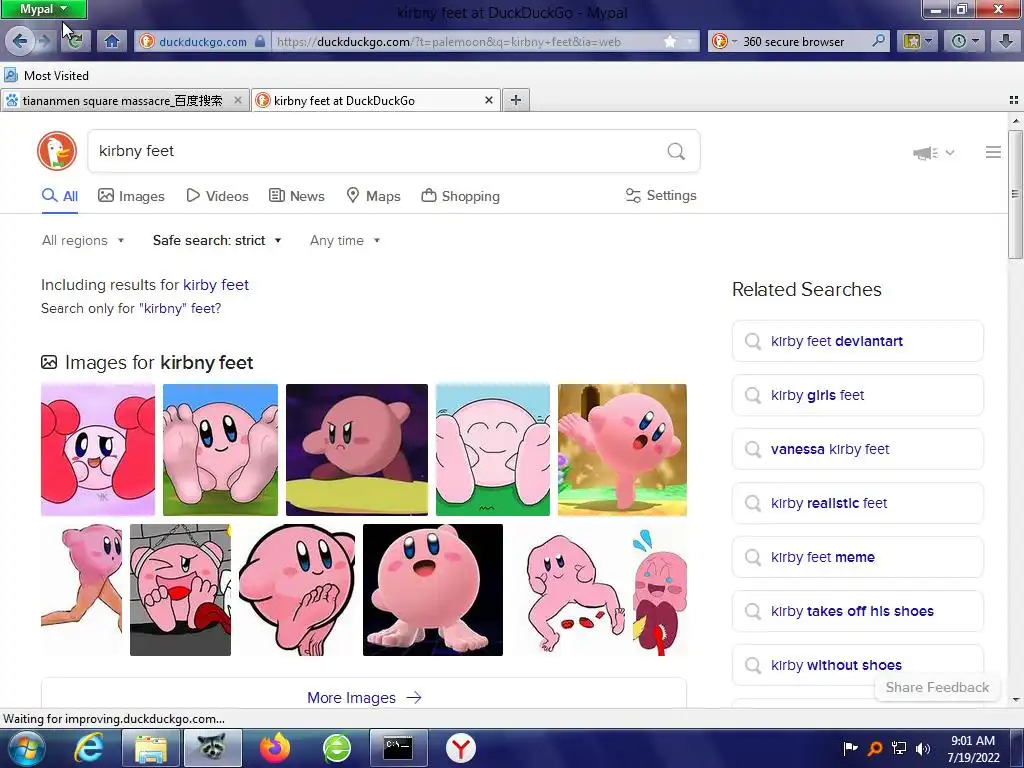The height and width of the screenshot is (768, 1024).
Task: Click the Share Feedback button
Action: pos(937,687)
